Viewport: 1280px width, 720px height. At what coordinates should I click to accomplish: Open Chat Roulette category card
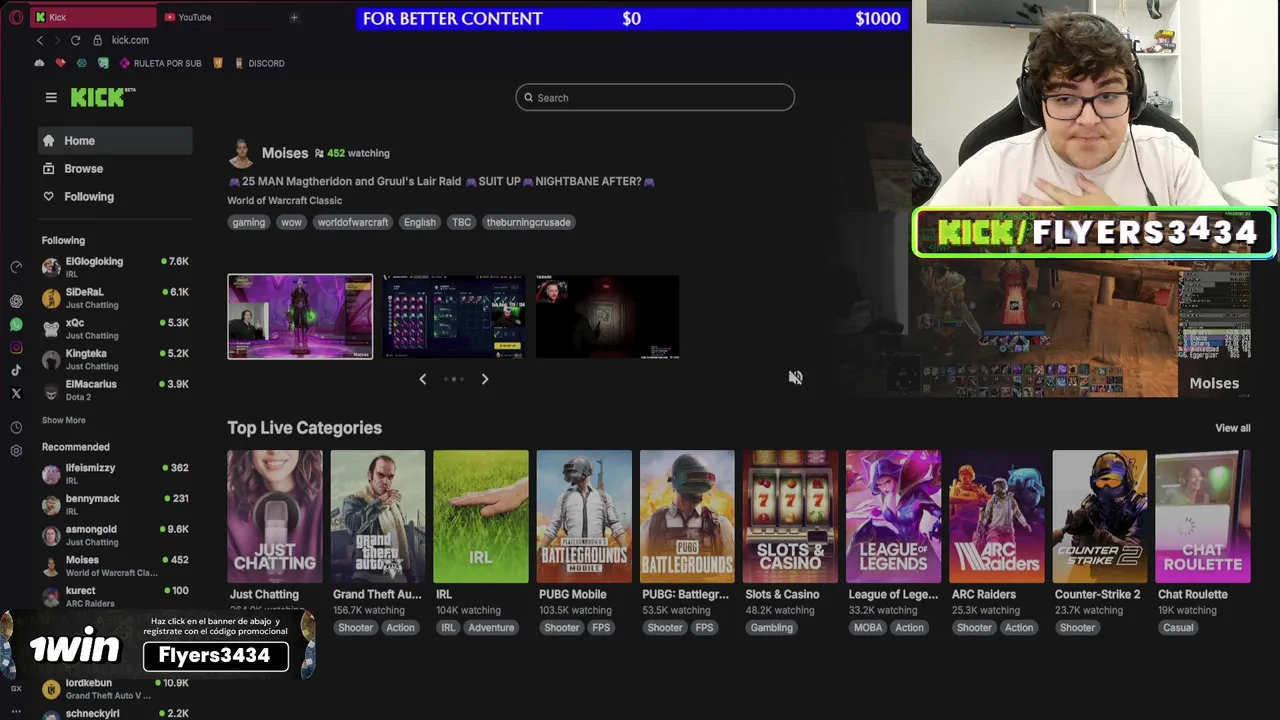coord(1203,516)
